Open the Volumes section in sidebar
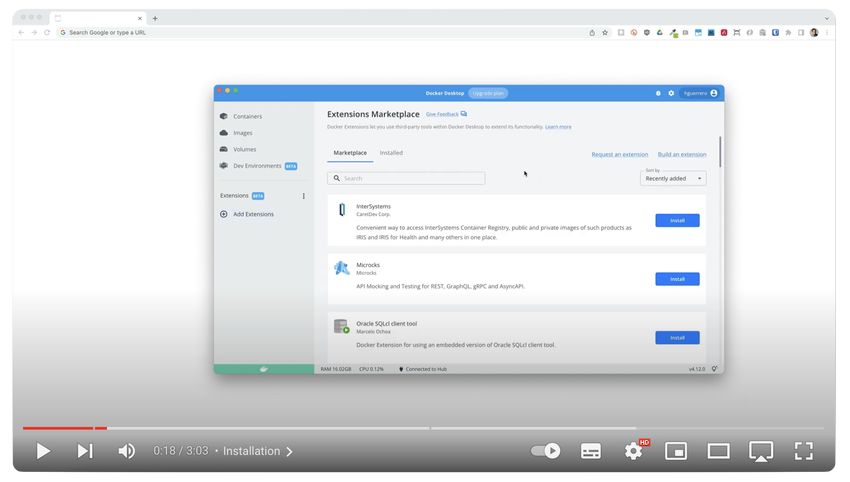Screen dimensions: 850x482 click(x=244, y=149)
